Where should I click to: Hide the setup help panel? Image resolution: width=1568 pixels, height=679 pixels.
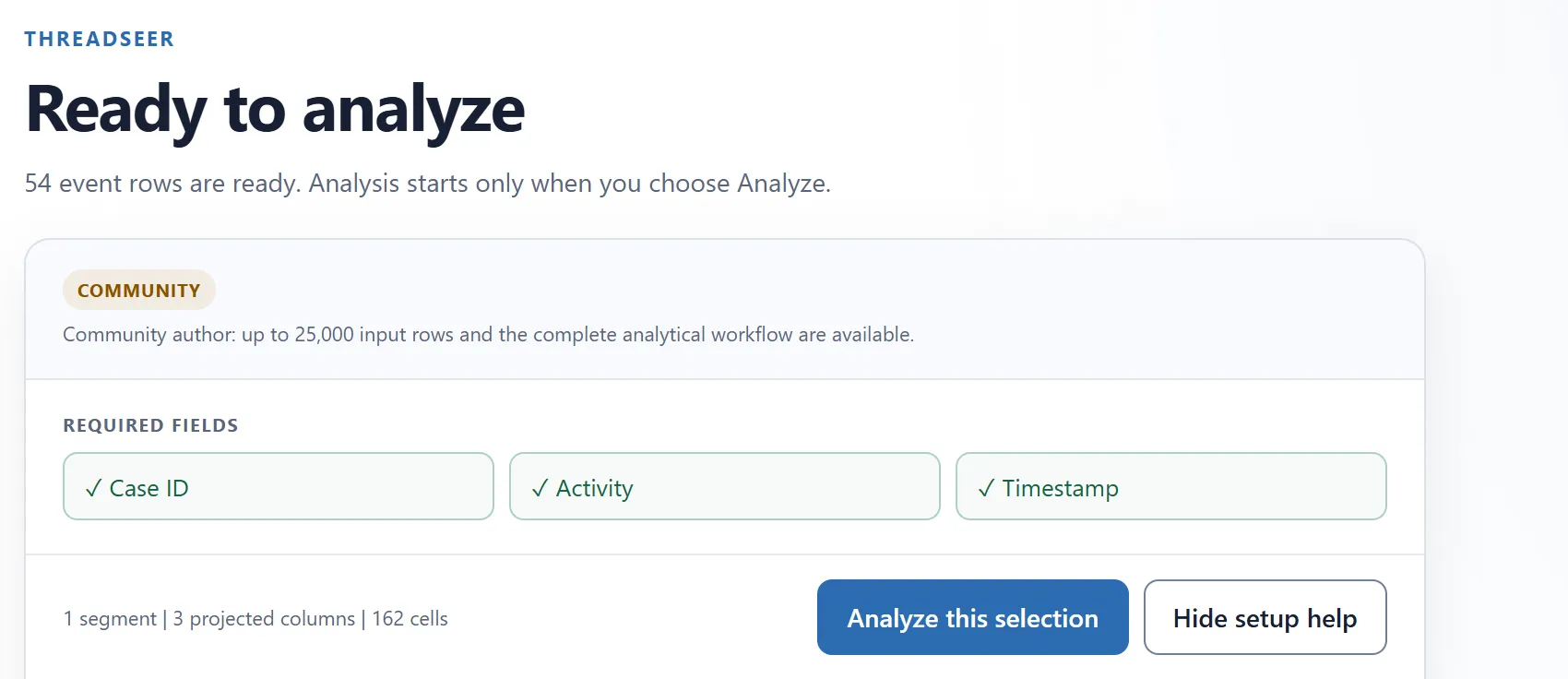[1265, 617]
